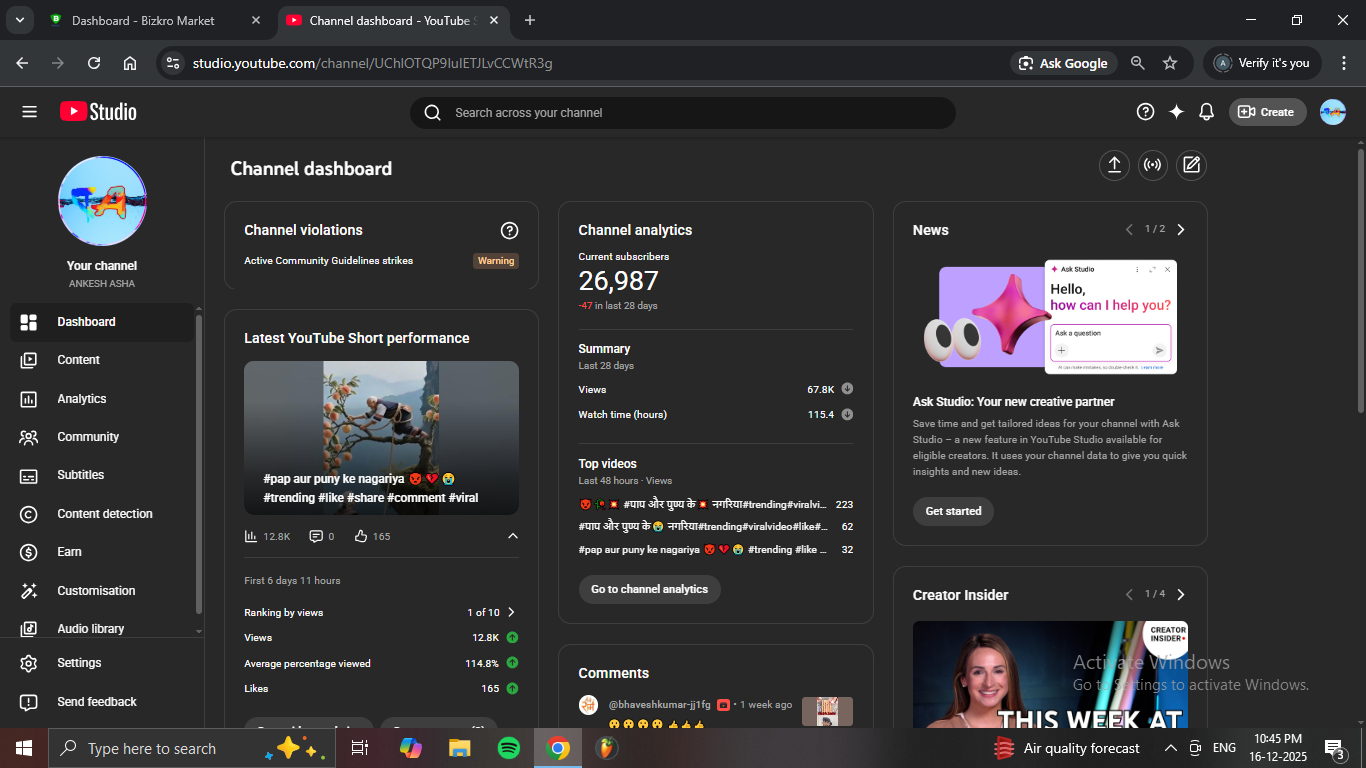Click the Go live broadcast icon
The width and height of the screenshot is (1366, 768).
click(1153, 166)
